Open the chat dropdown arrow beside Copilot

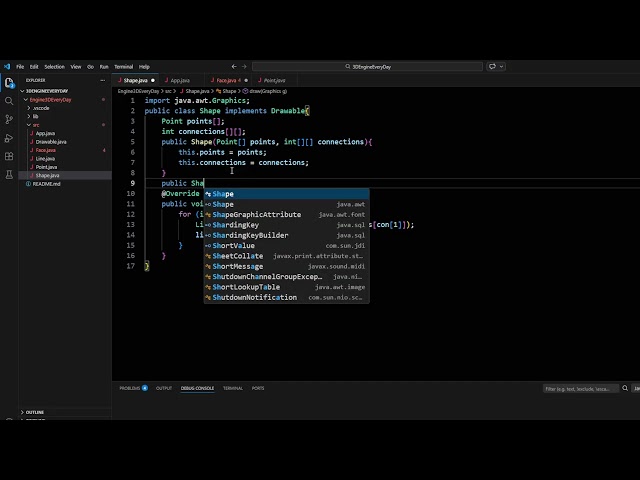pos(502,67)
